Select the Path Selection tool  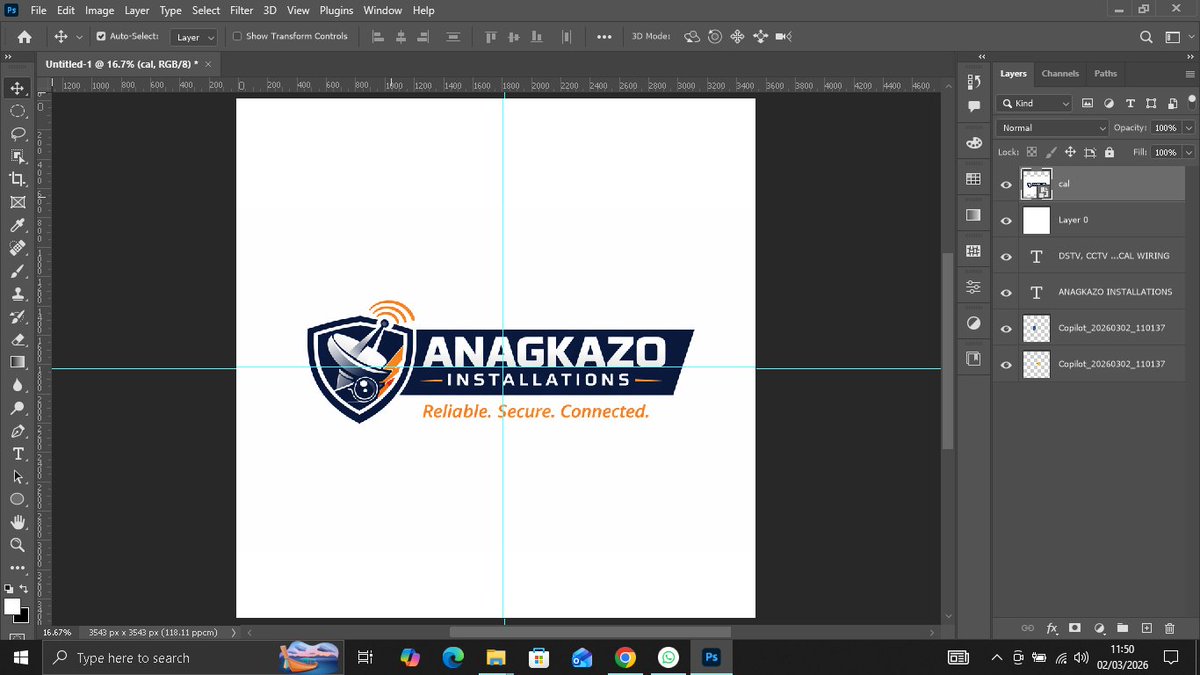(18, 477)
